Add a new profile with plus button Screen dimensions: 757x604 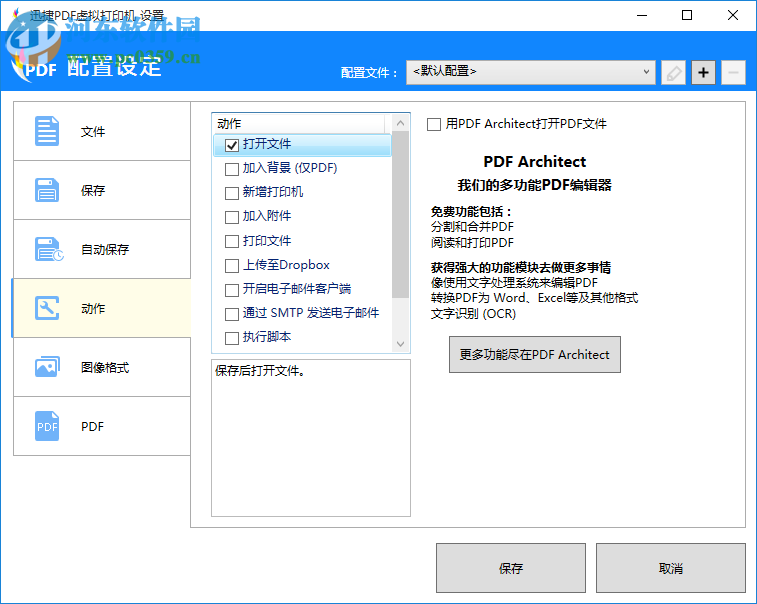[x=703, y=72]
